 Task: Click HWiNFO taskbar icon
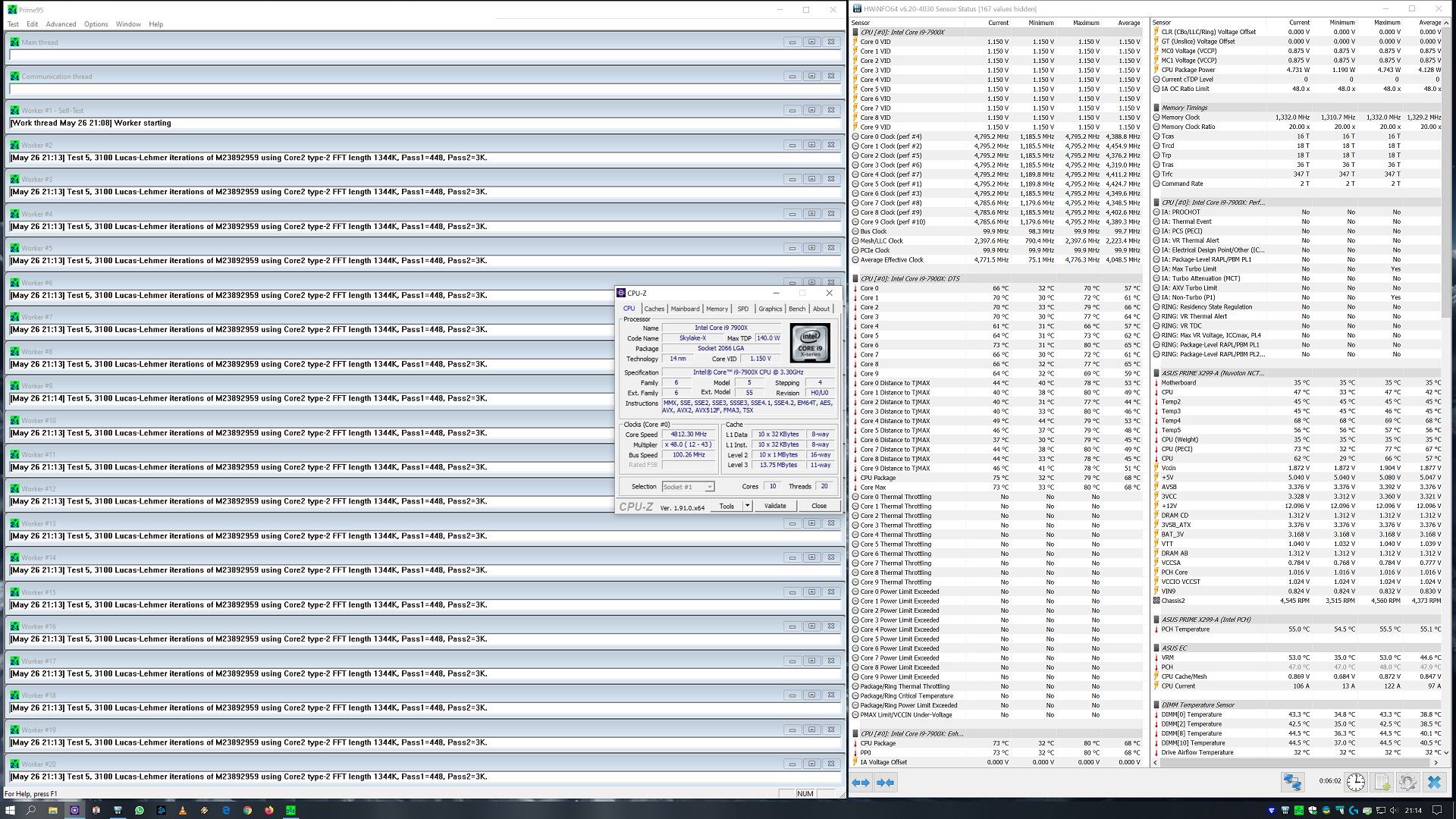(x=118, y=810)
